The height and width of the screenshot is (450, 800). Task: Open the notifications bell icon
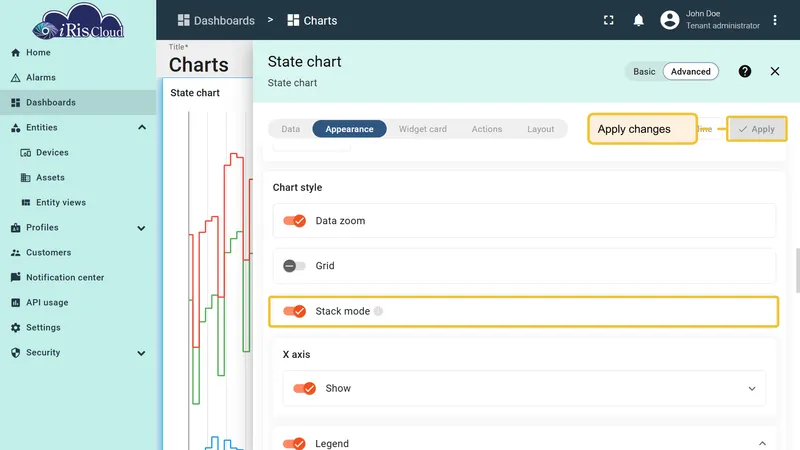638,20
